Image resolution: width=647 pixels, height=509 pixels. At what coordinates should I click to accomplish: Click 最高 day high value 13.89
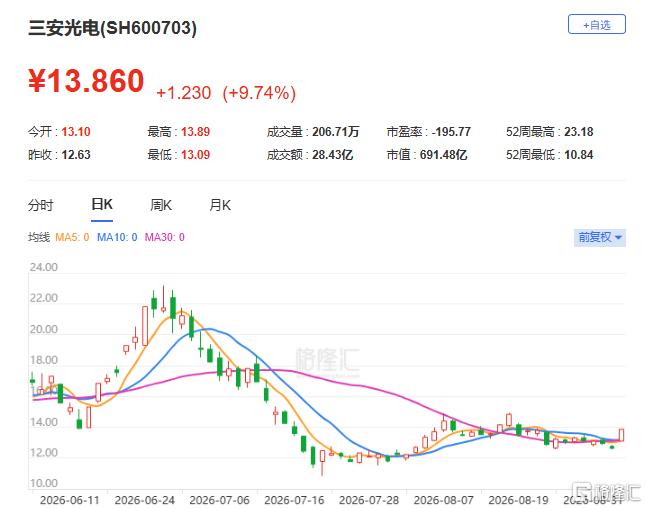(196, 132)
